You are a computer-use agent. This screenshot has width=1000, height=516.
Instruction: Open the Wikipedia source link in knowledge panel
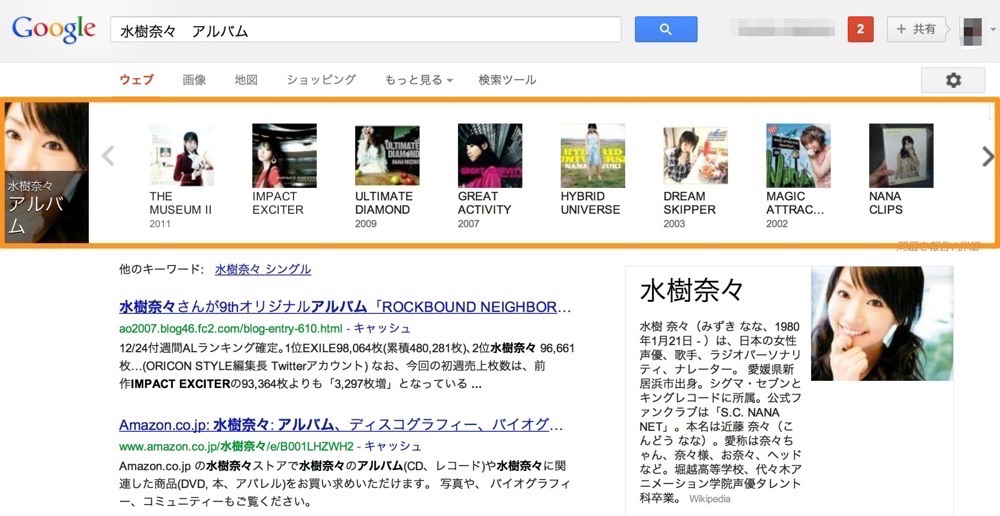pyautogui.click(x=709, y=499)
